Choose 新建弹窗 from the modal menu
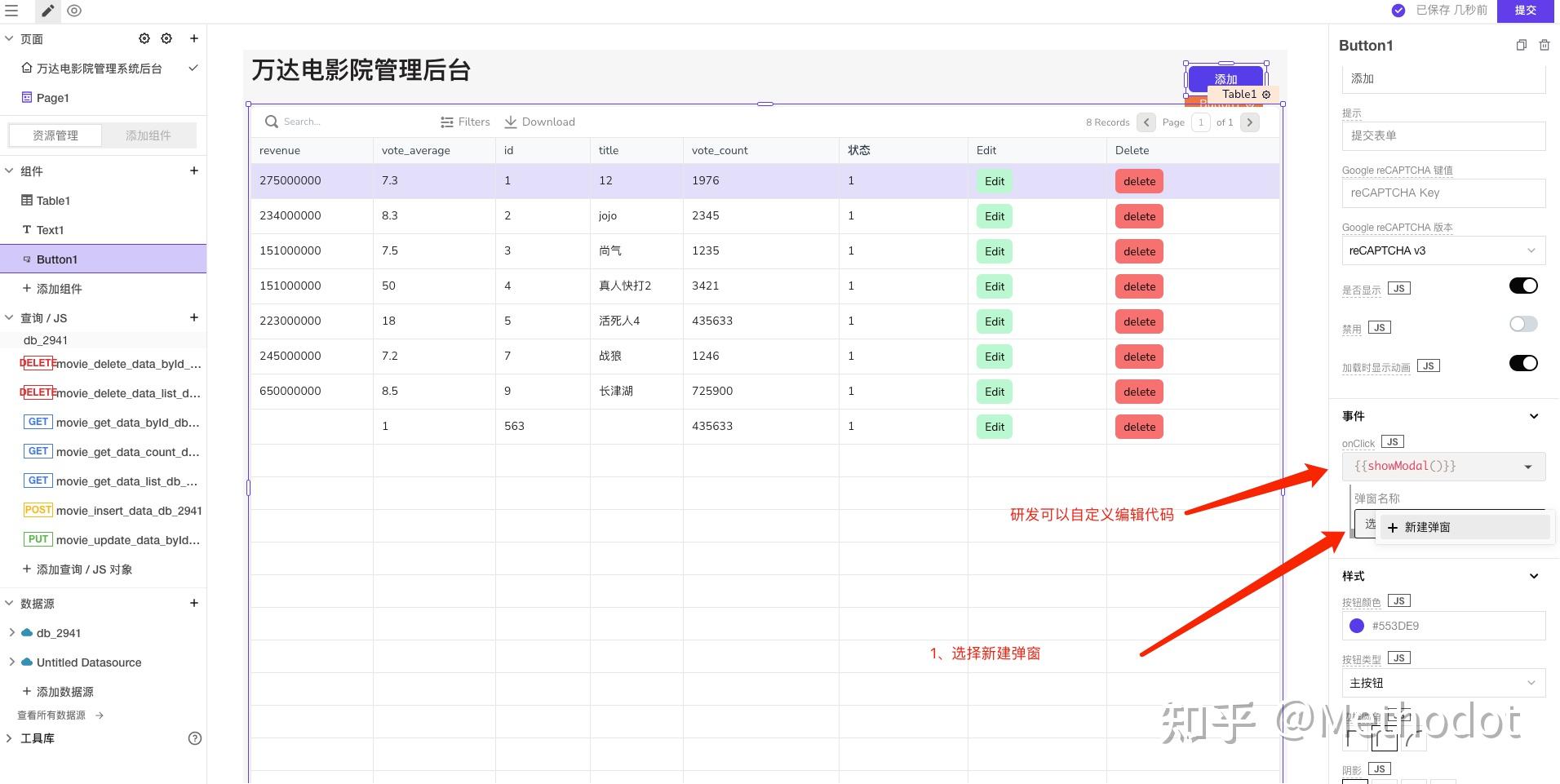1560x784 pixels. [1464, 527]
